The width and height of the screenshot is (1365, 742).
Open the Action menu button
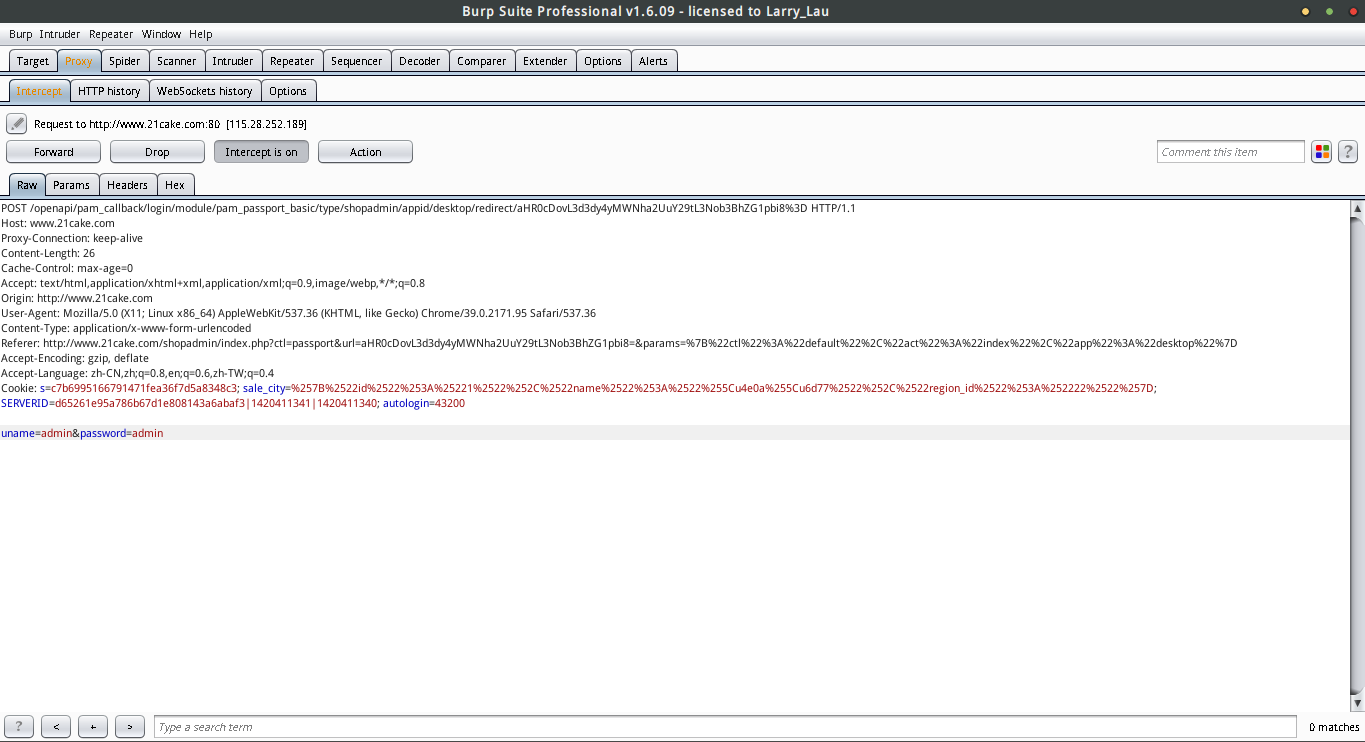coord(365,152)
